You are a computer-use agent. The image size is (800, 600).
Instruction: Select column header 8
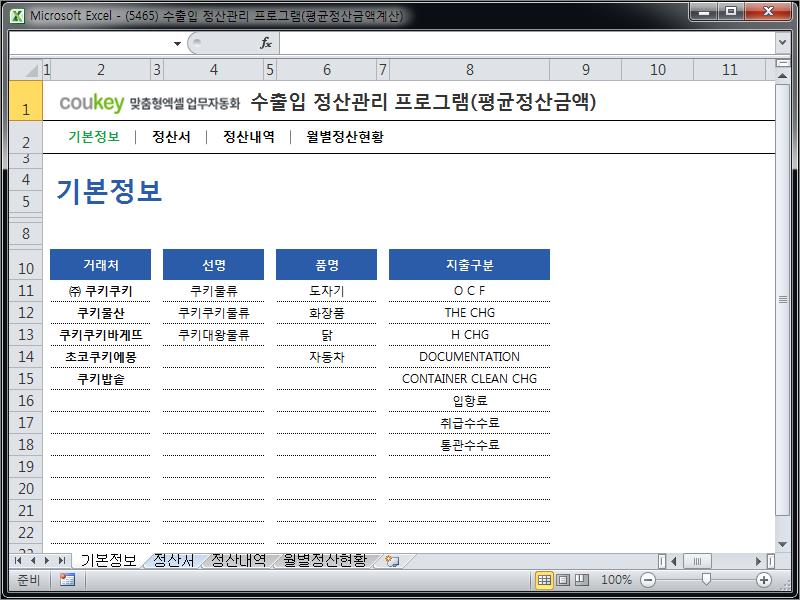469,69
